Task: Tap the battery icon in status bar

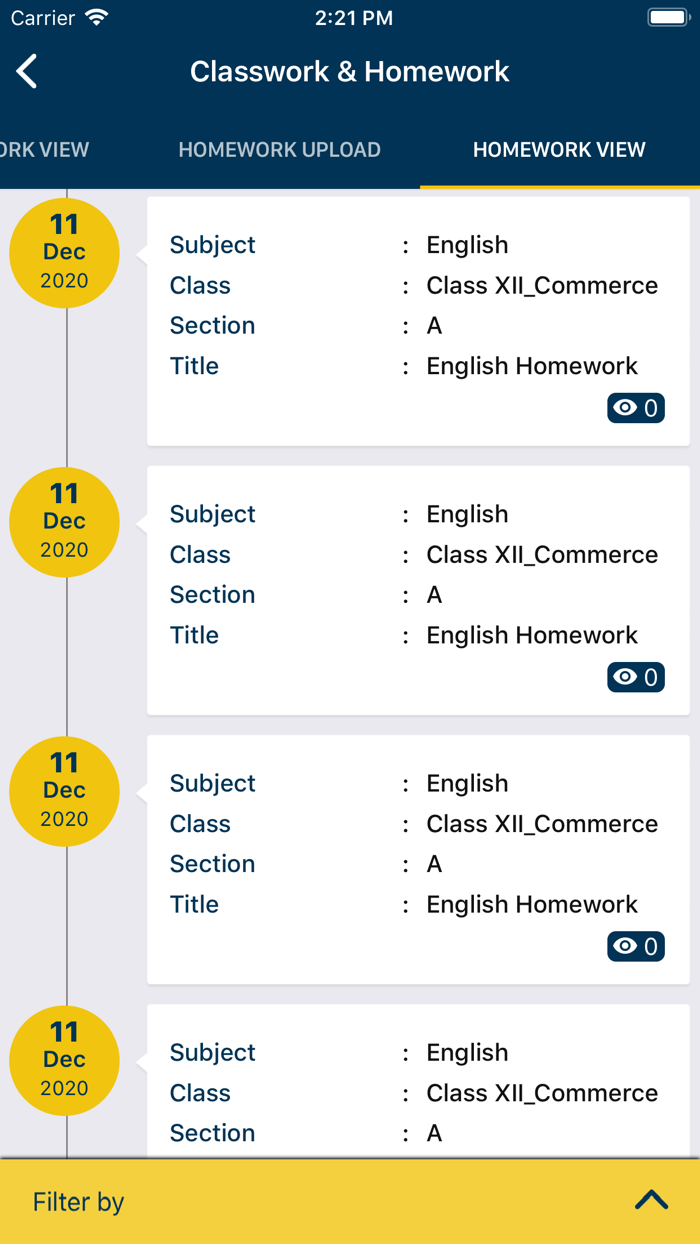Action: (667, 18)
